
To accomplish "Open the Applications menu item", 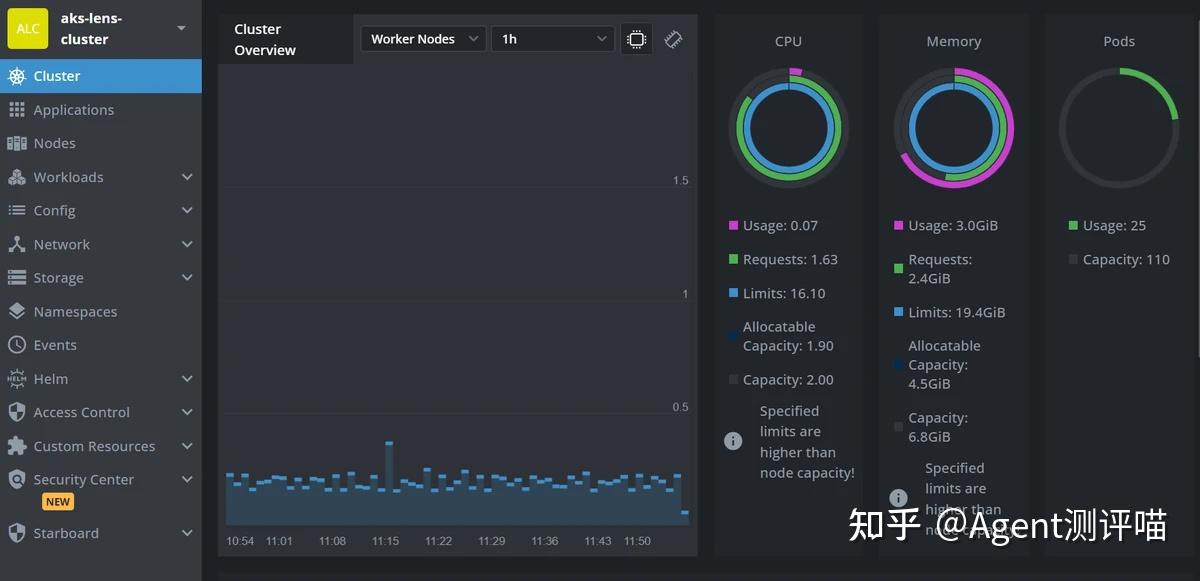I will 101,110.
